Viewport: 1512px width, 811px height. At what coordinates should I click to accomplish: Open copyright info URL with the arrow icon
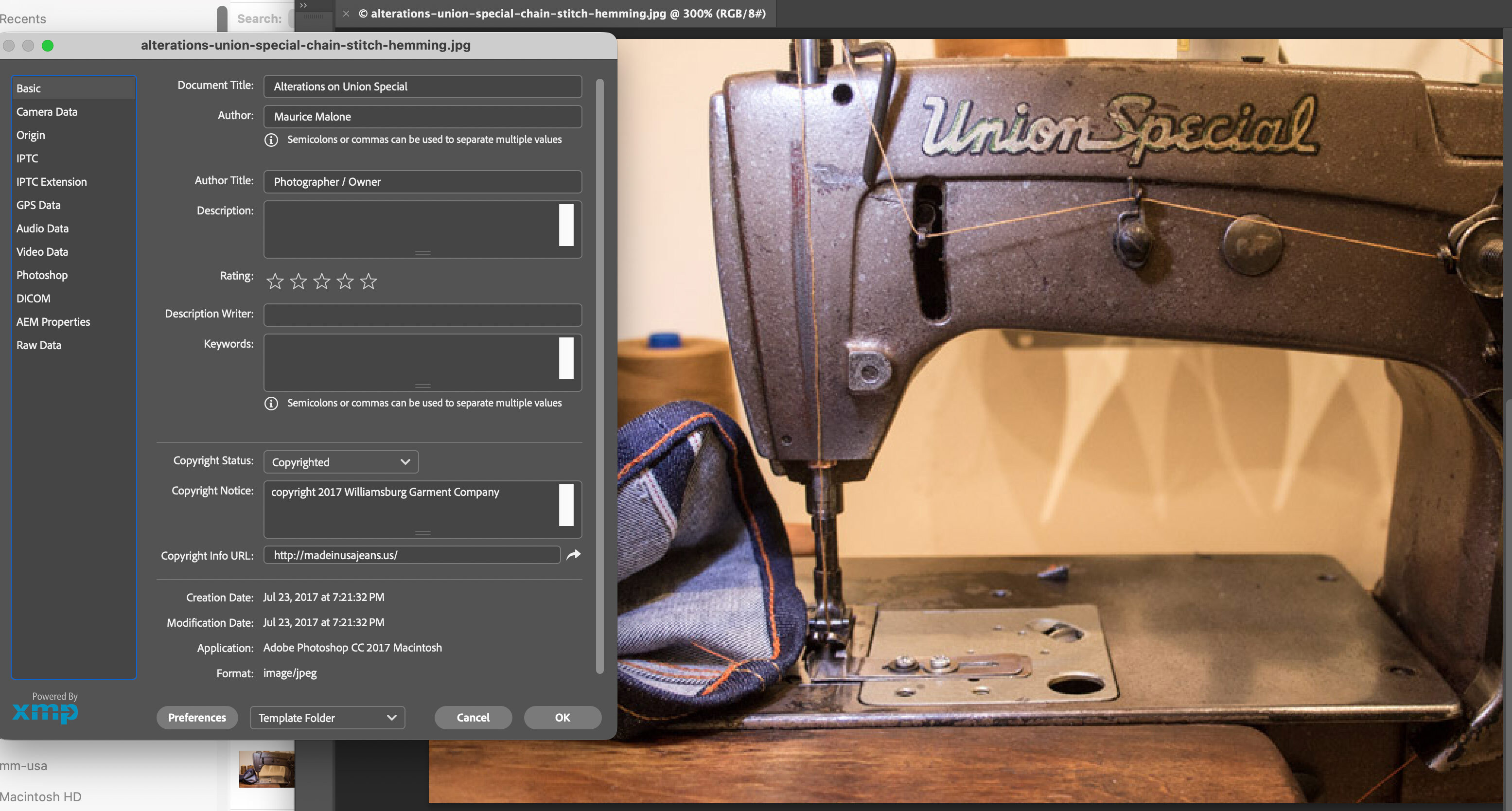(574, 555)
